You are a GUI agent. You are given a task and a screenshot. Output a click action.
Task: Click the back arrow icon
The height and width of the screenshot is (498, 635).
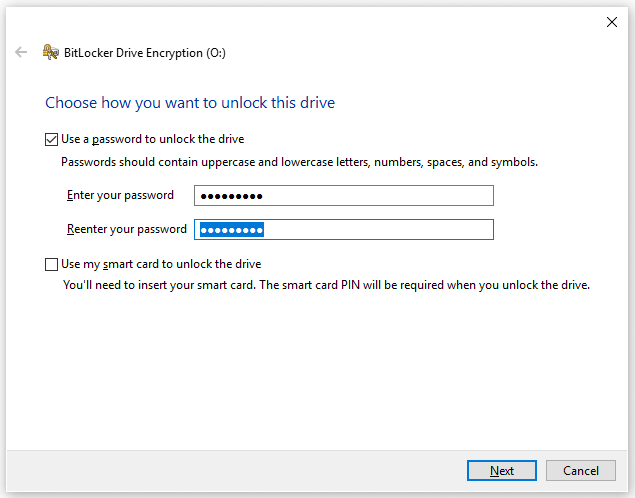coord(21,52)
